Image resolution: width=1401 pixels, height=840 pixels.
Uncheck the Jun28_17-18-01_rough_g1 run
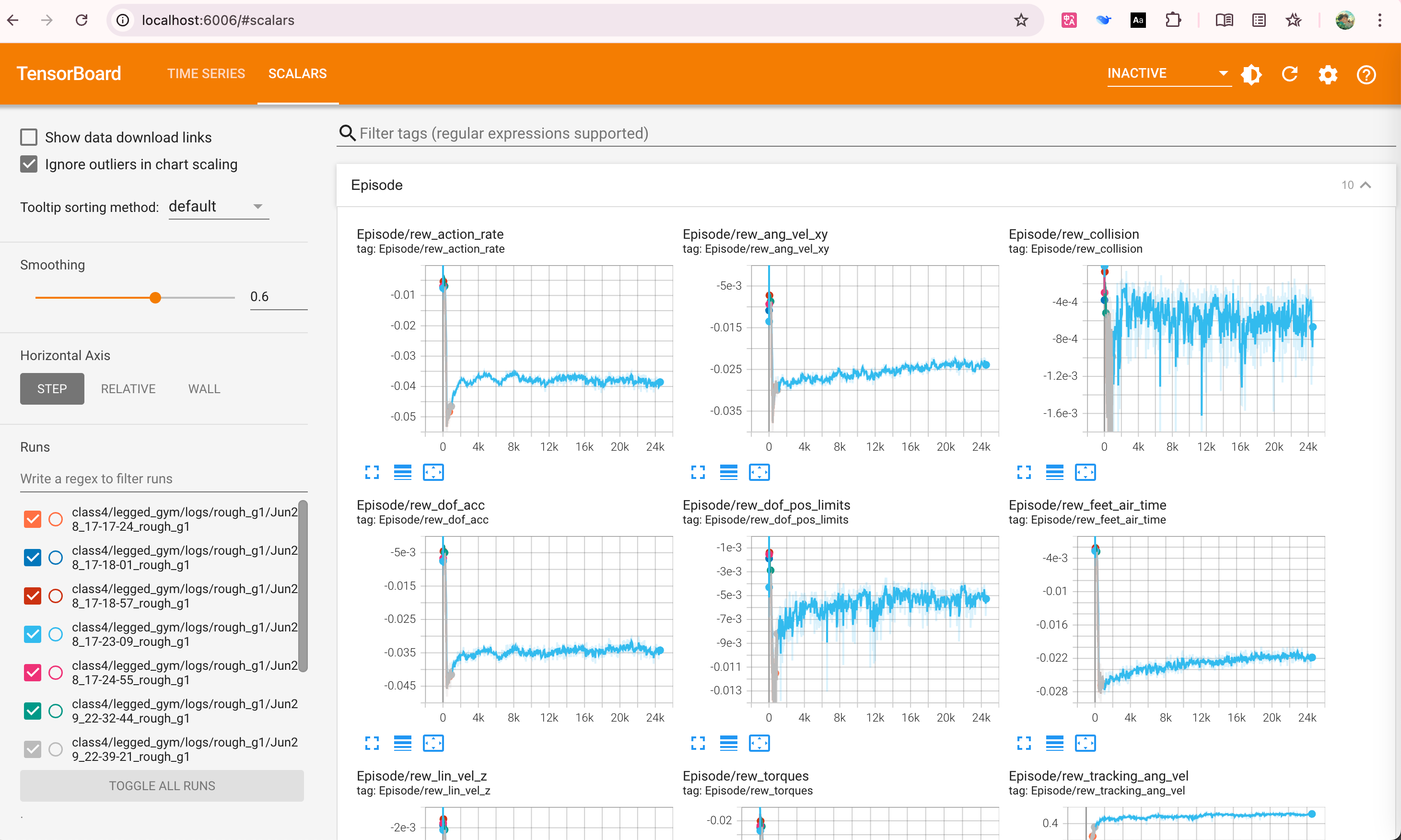(x=33, y=558)
